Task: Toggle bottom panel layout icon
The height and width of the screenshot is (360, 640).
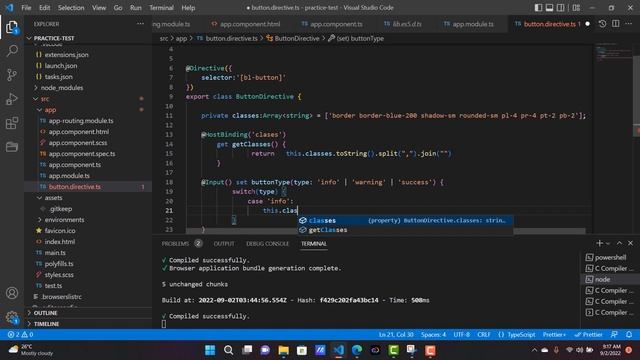Action: (549, 8)
